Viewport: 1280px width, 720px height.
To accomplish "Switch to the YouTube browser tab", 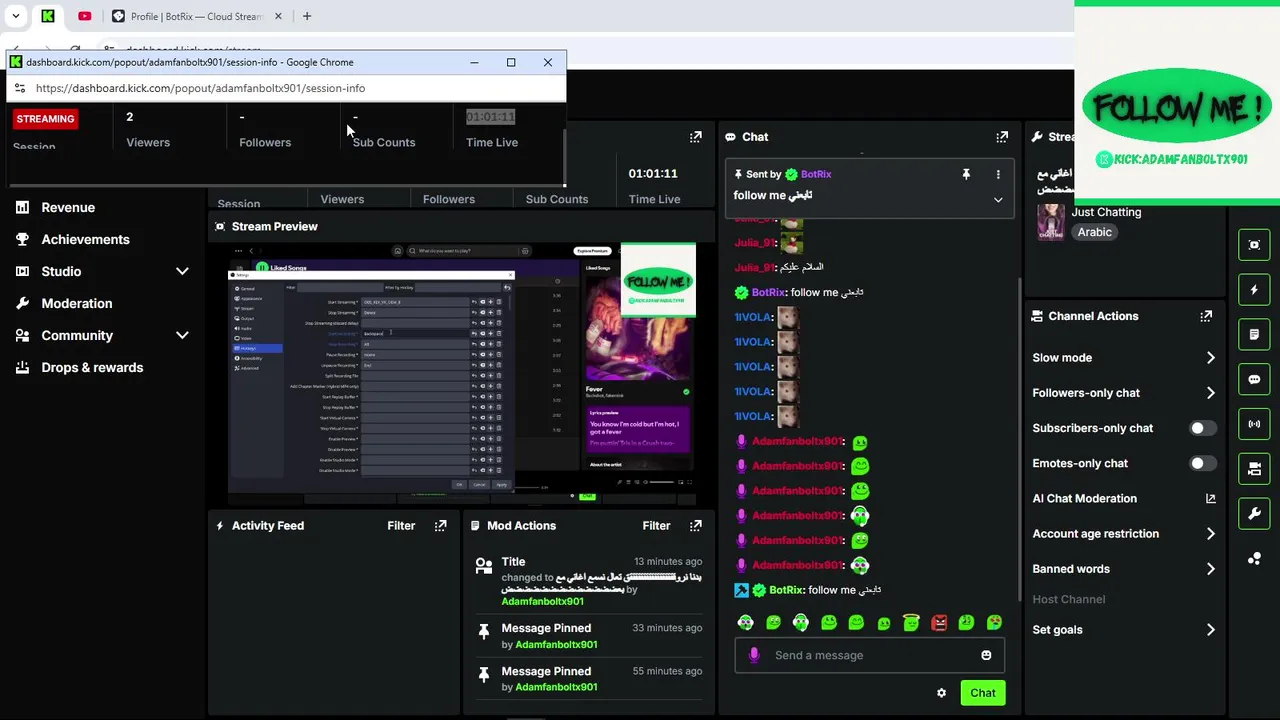I will pos(84,16).
